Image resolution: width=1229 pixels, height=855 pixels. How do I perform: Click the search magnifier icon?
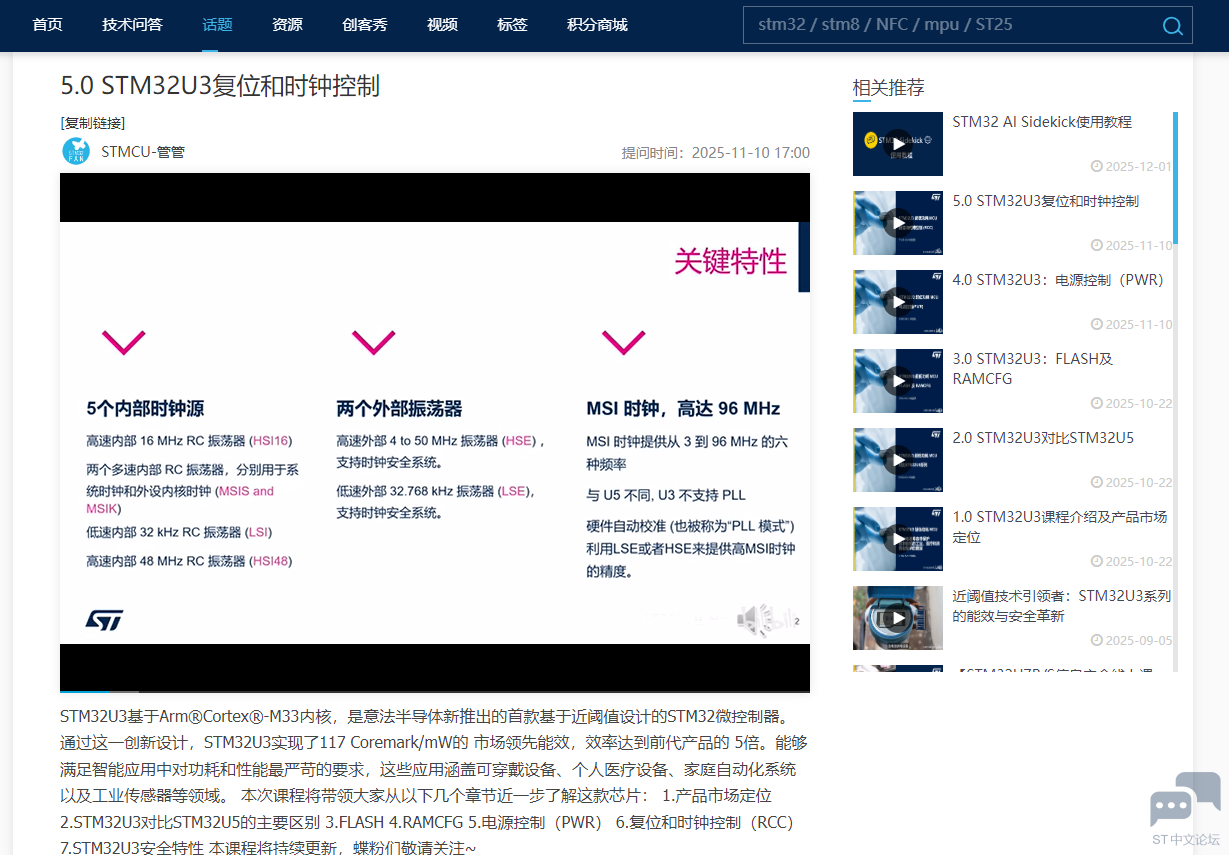coord(1172,26)
